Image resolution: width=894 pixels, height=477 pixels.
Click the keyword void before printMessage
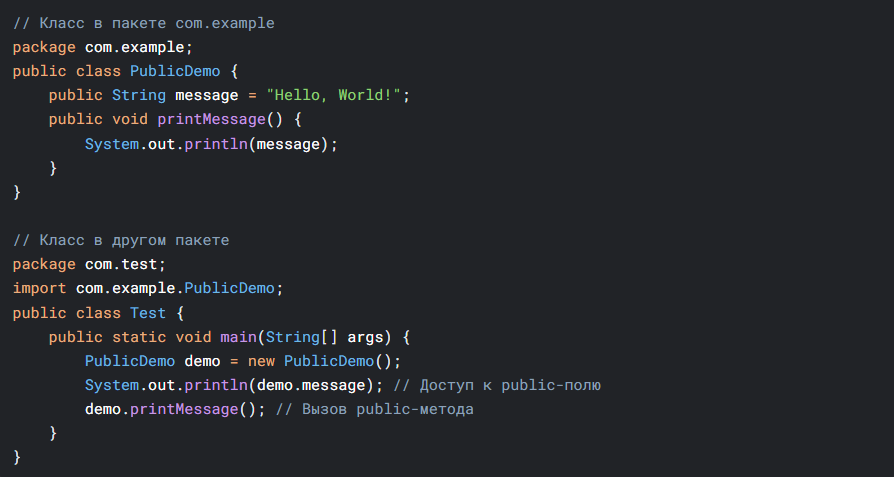pyautogui.click(x=130, y=120)
